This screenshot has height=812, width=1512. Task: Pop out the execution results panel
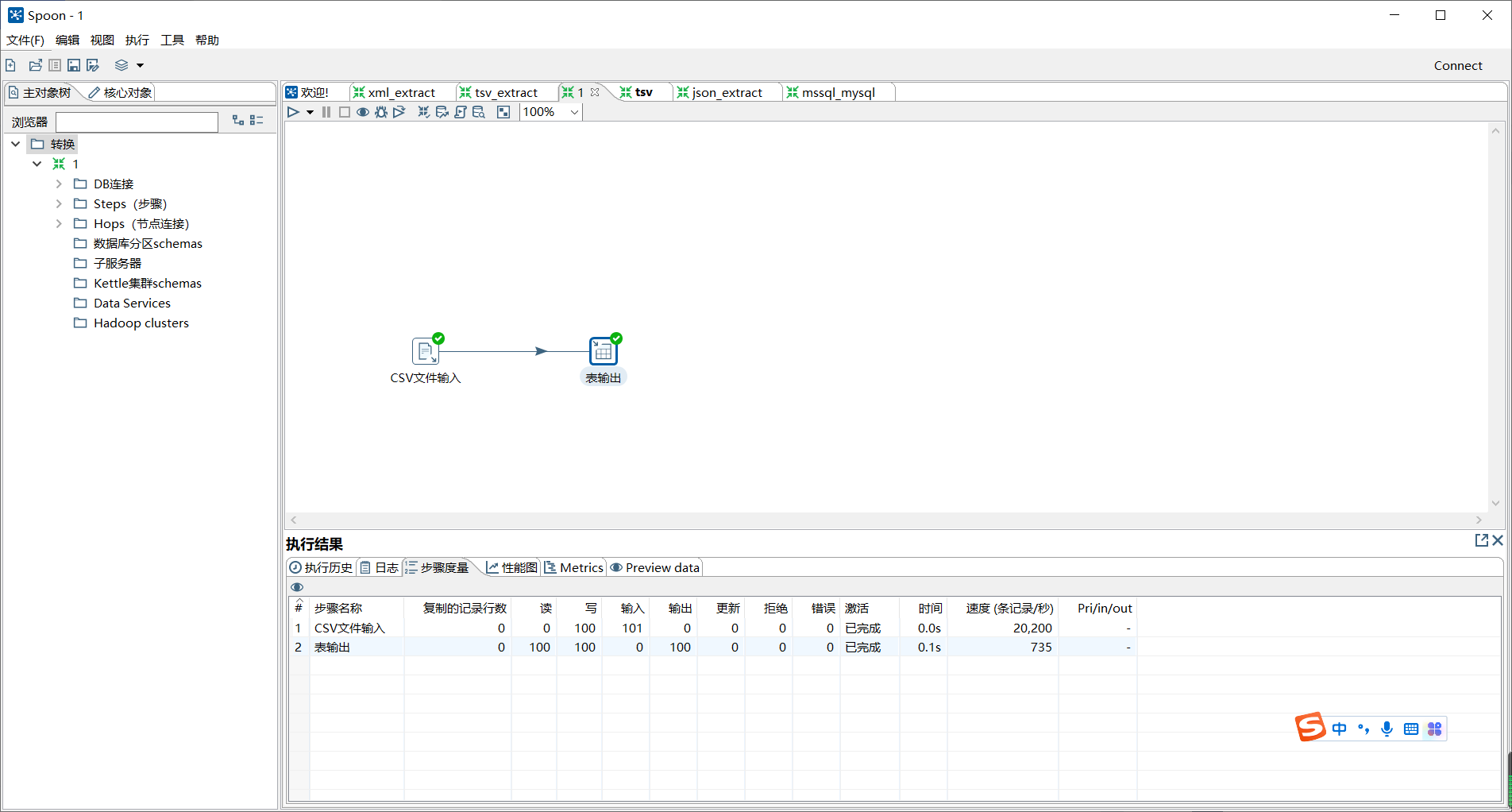click(x=1481, y=540)
